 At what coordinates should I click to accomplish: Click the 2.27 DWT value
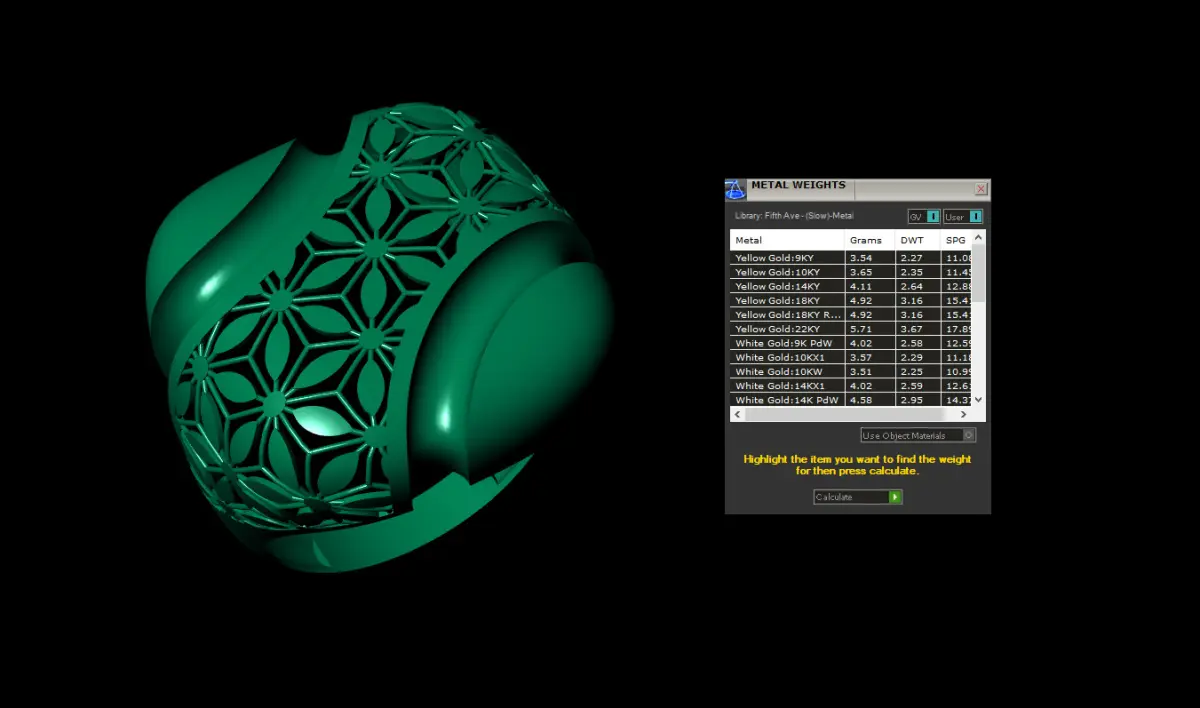click(x=910, y=258)
